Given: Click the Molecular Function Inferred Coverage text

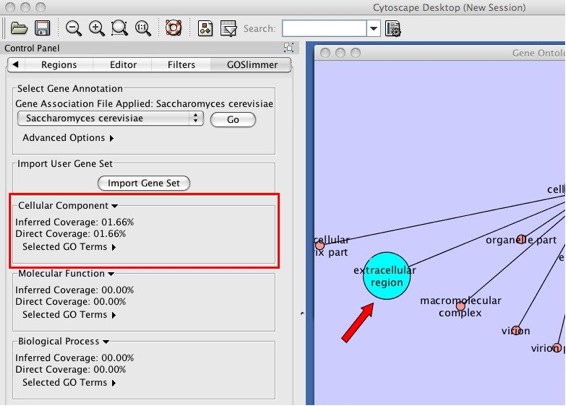Looking at the screenshot, I should pyautogui.click(x=74, y=290).
